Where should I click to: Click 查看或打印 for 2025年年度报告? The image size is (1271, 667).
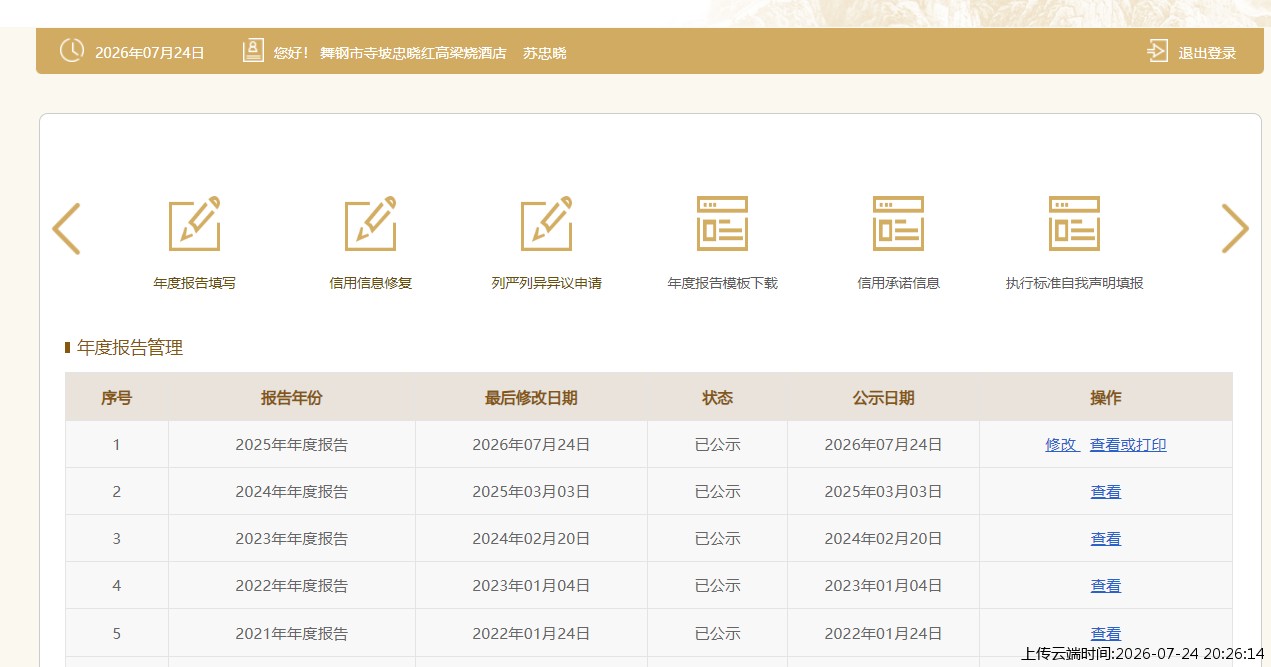1128,445
